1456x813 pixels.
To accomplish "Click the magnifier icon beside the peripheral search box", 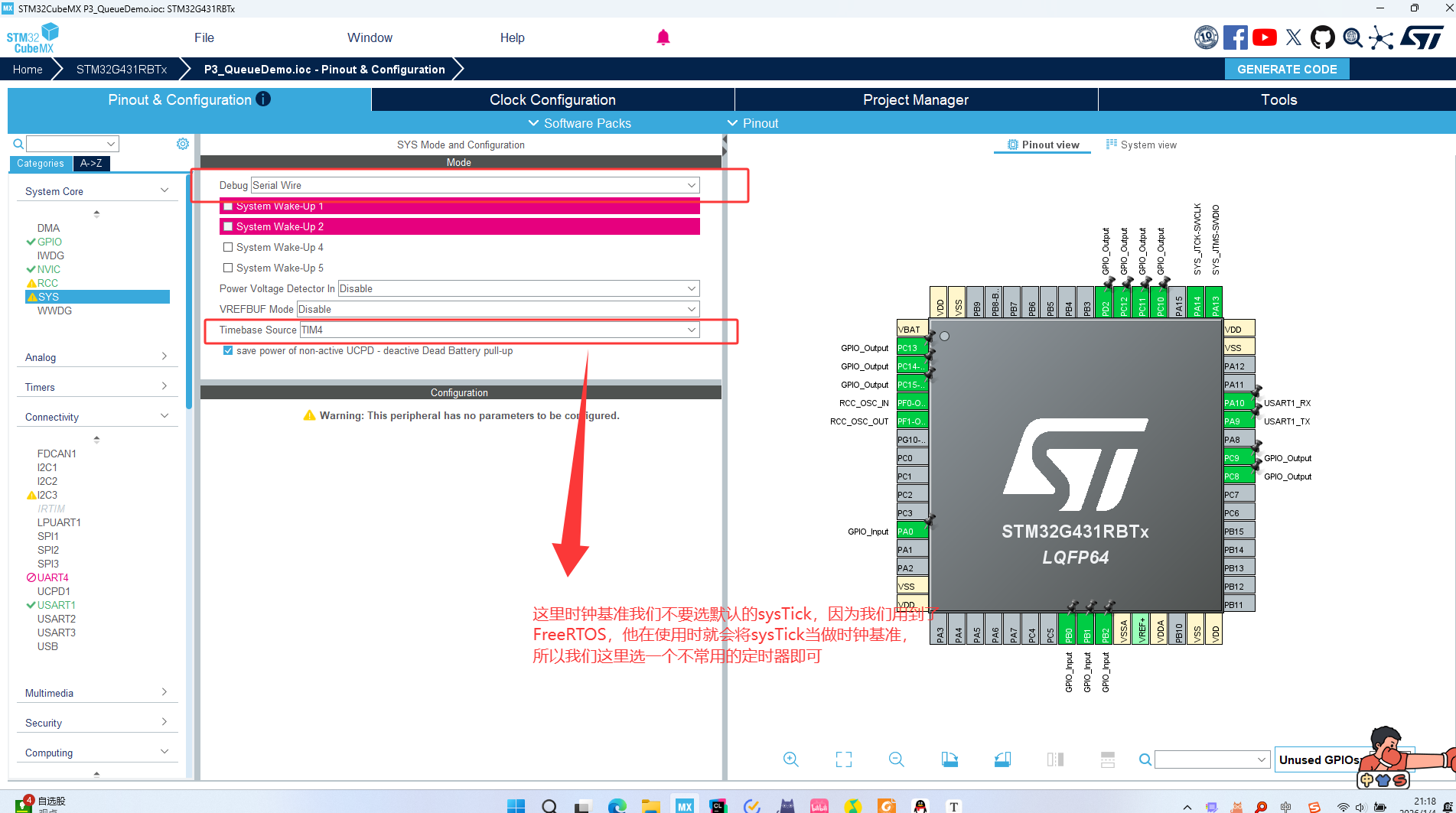I will tap(18, 144).
